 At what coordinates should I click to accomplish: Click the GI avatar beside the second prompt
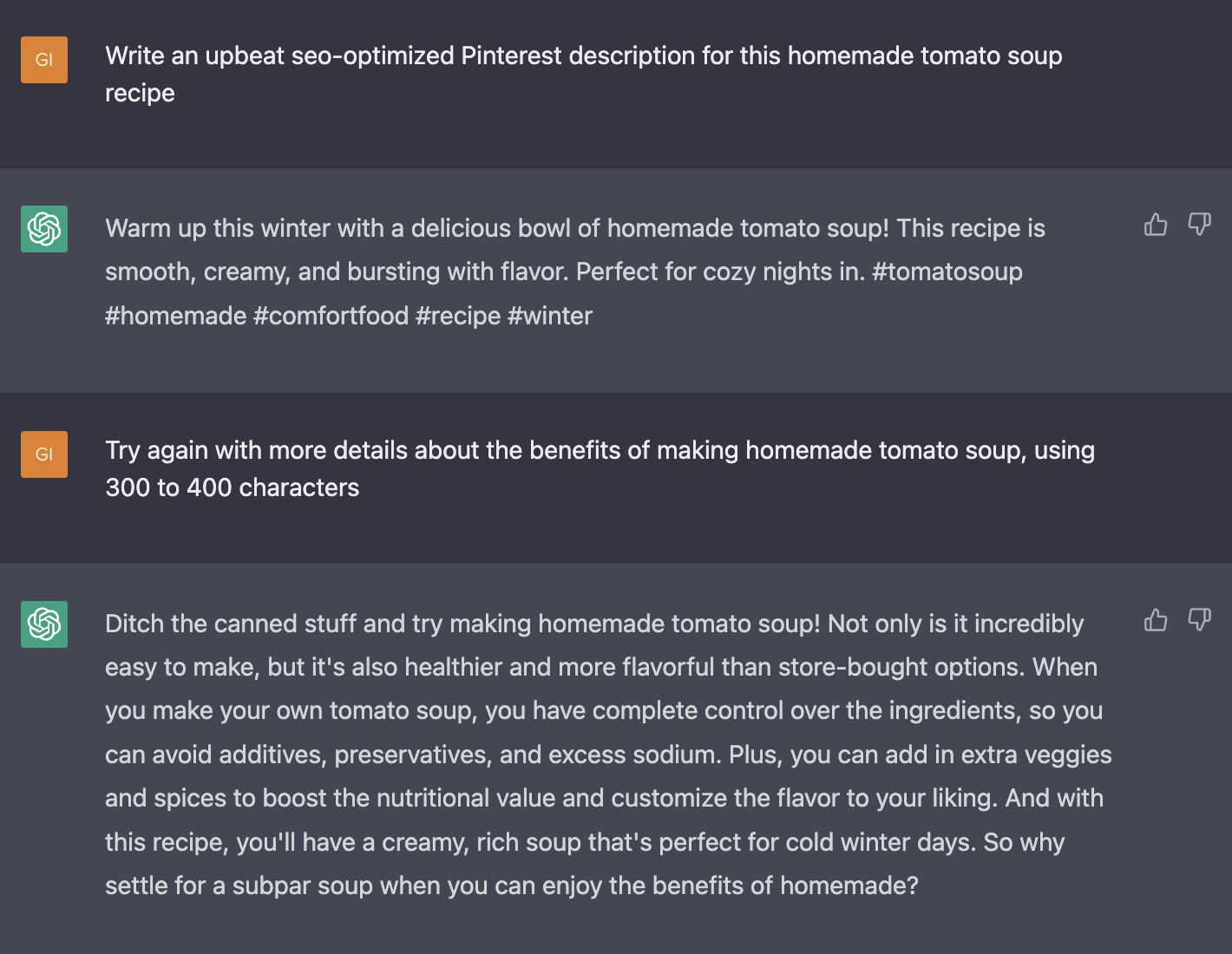tap(43, 454)
